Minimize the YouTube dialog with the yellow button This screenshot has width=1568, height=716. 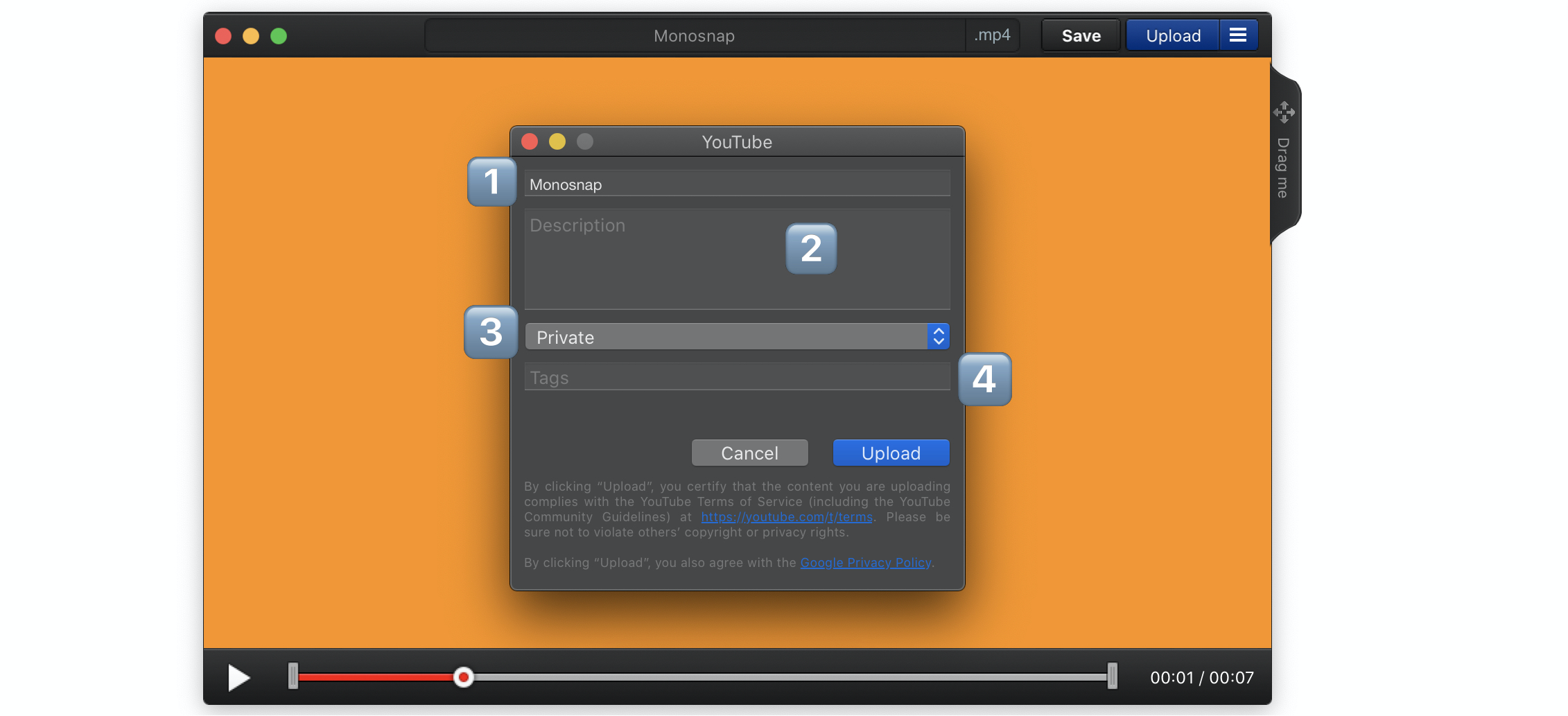pyautogui.click(x=557, y=141)
